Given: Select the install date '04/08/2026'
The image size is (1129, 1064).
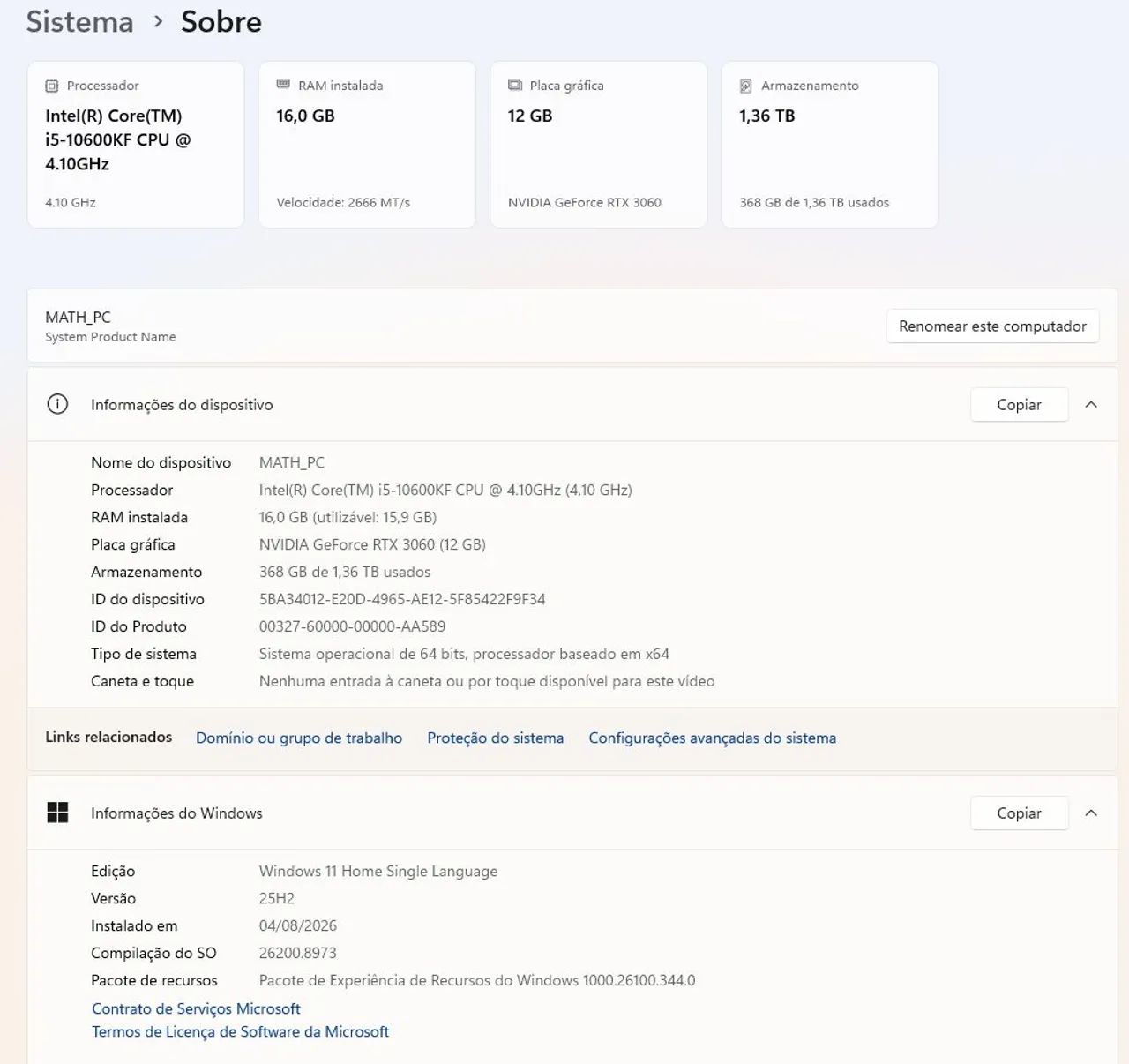Looking at the screenshot, I should point(298,925).
